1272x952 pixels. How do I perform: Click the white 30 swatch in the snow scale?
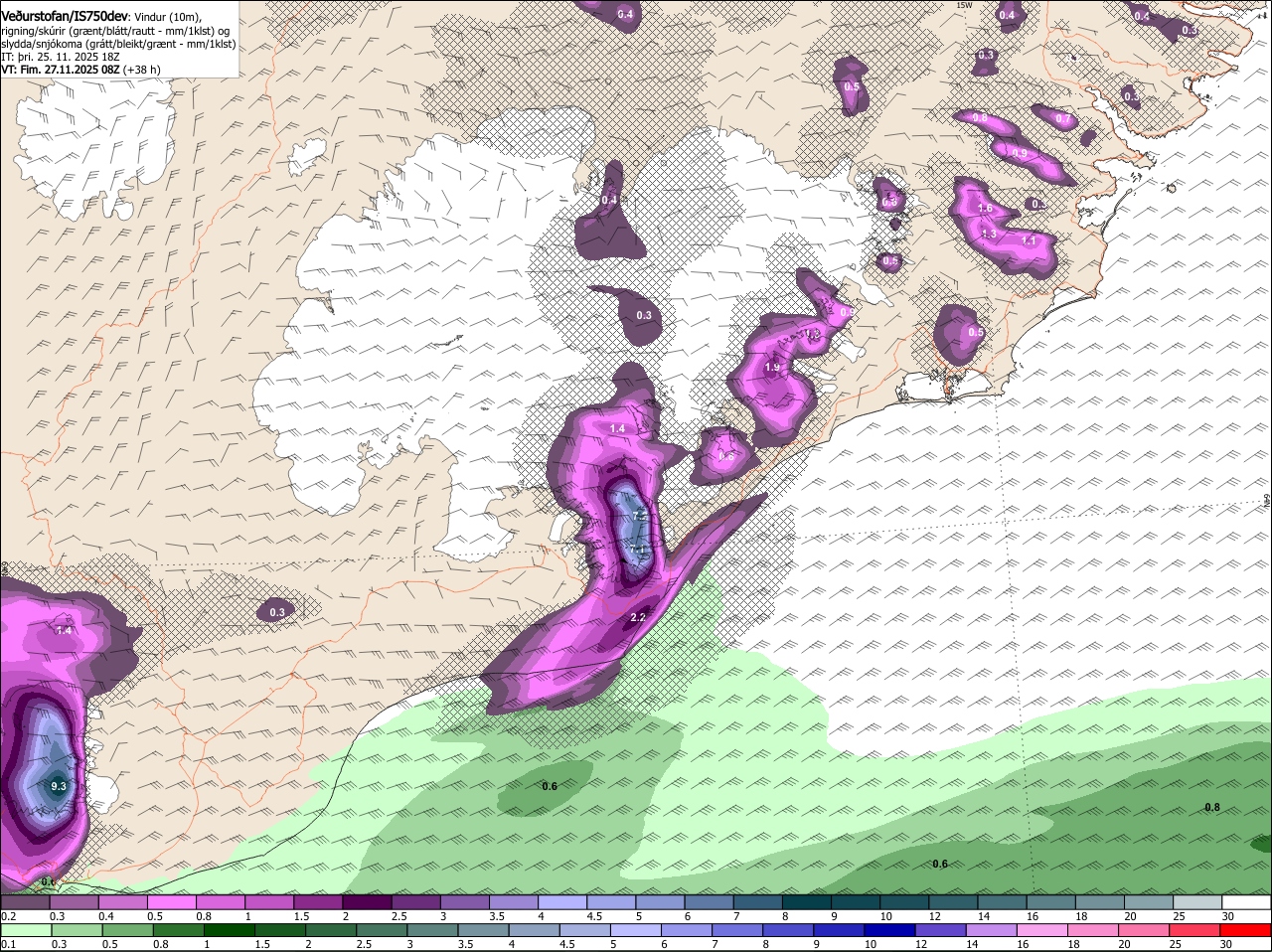[x=1247, y=902]
